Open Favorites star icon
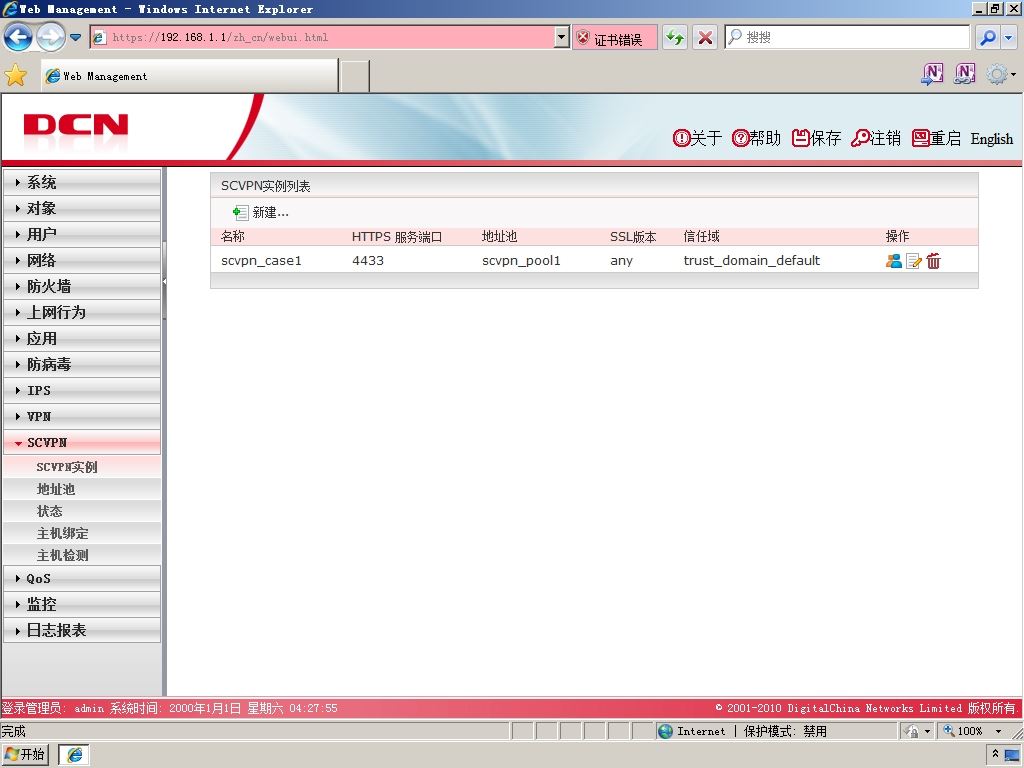Viewport: 1024px width, 768px height. pyautogui.click(x=16, y=76)
